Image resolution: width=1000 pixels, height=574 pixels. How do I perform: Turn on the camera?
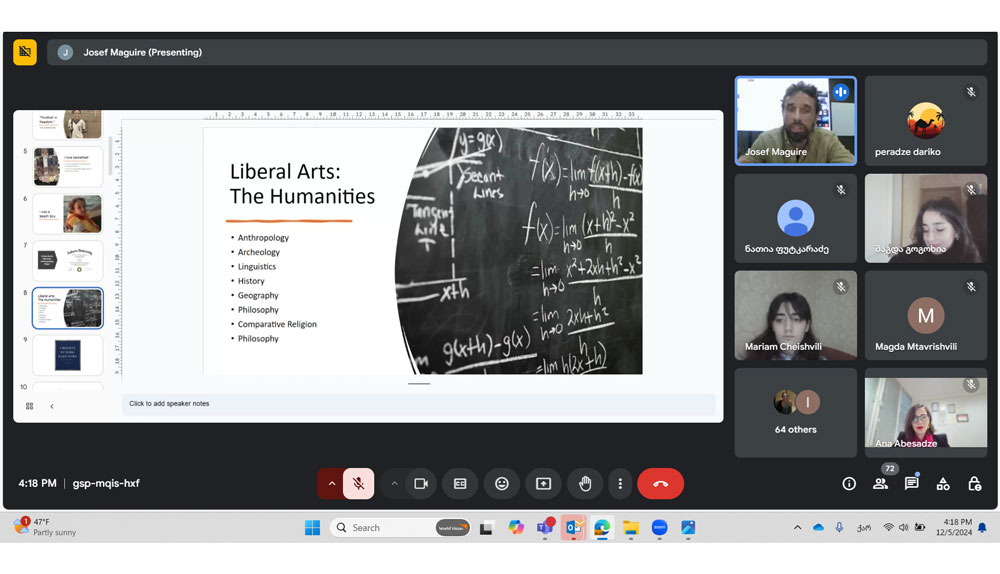421,484
